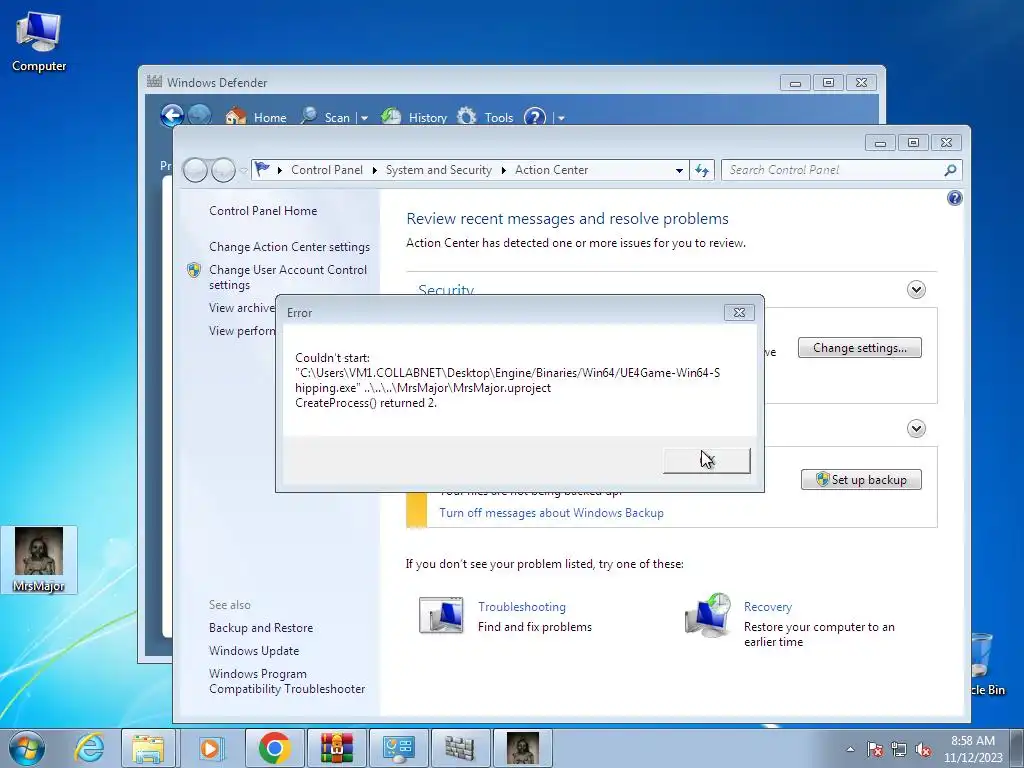This screenshot has width=1024, height=768.
Task: Open Windows Update link
Action: (253, 650)
